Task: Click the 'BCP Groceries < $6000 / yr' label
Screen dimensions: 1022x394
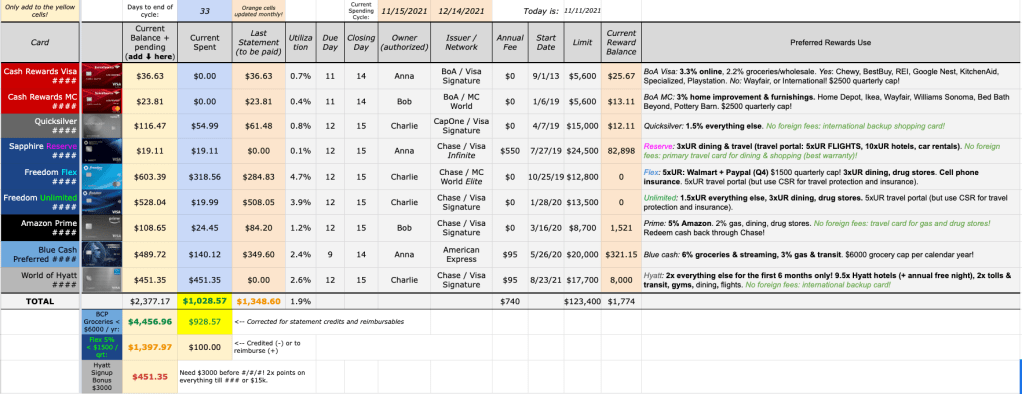Action: click(x=101, y=322)
